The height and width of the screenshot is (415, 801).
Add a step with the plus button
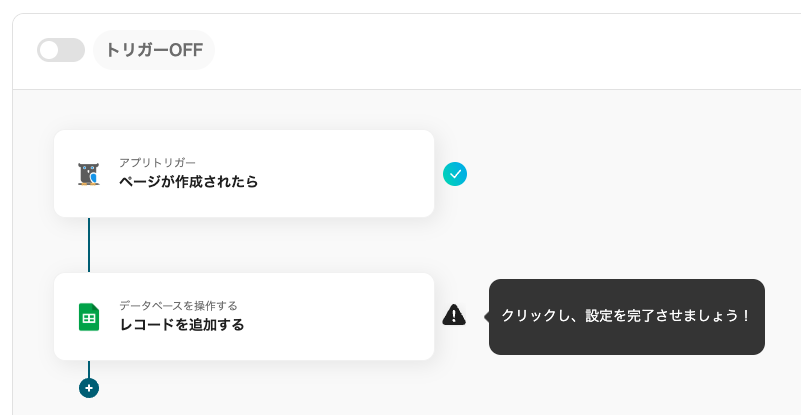point(89,387)
